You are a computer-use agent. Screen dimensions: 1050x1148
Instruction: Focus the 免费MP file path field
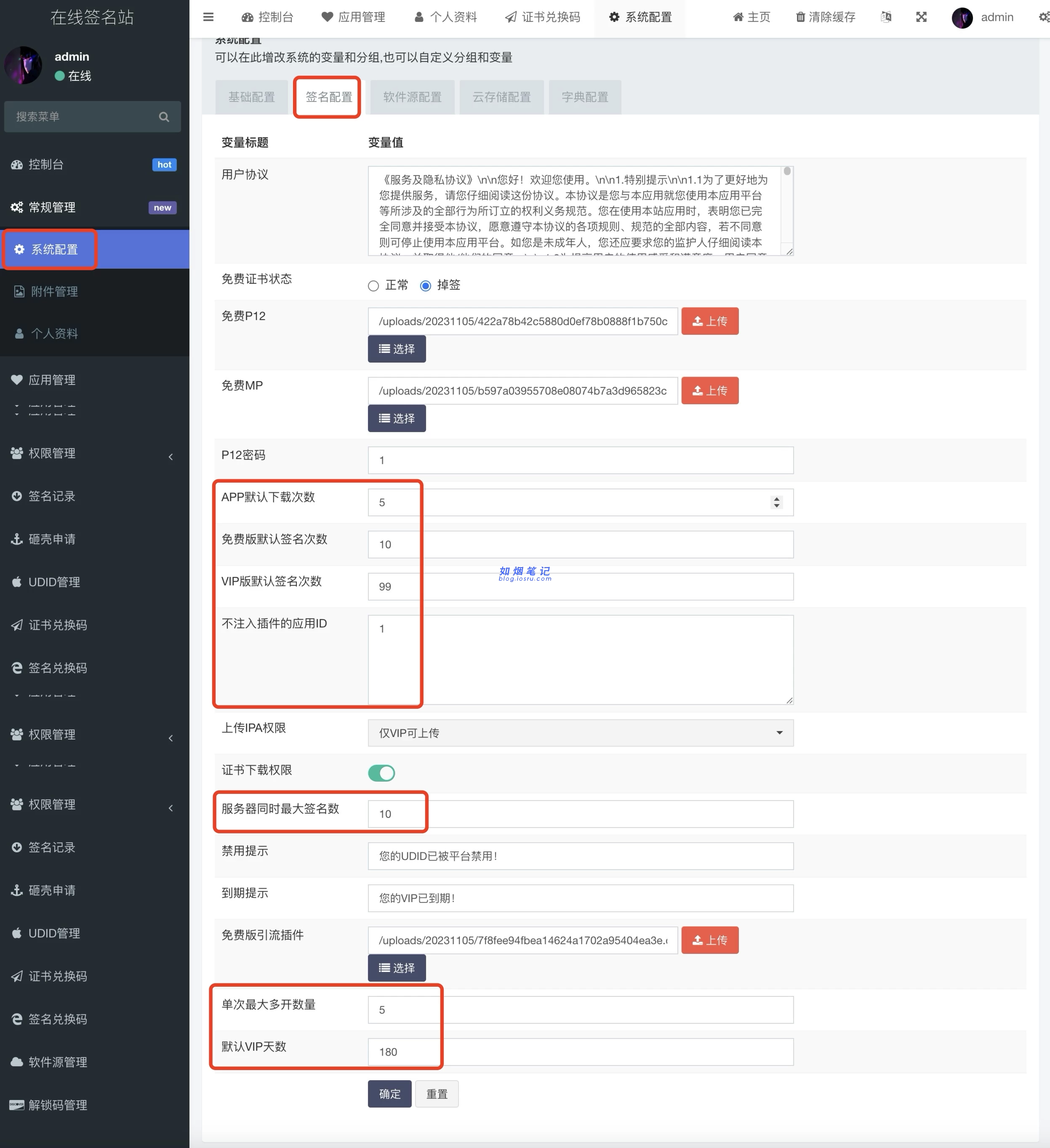(523, 391)
